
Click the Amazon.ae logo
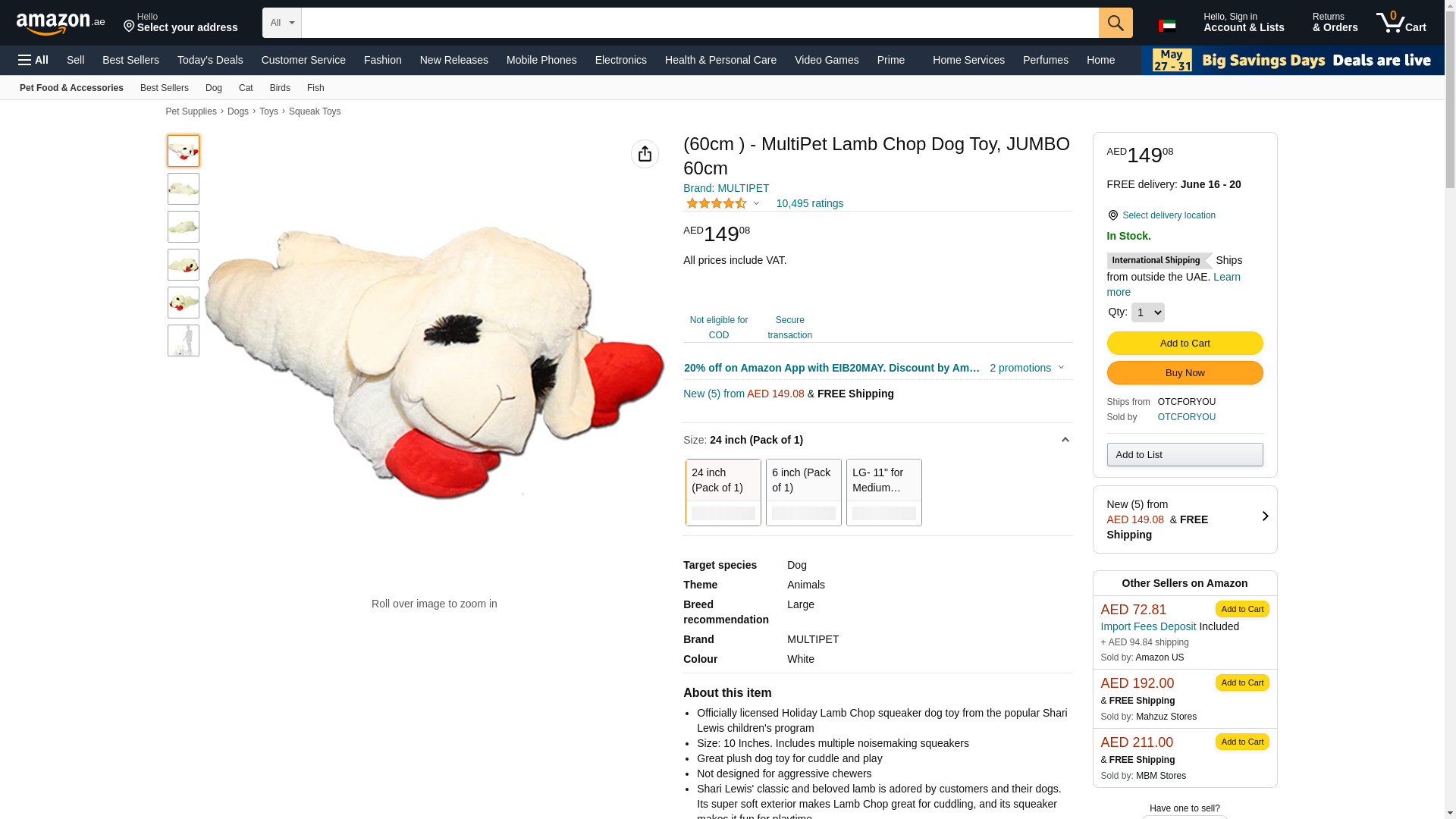(61, 24)
